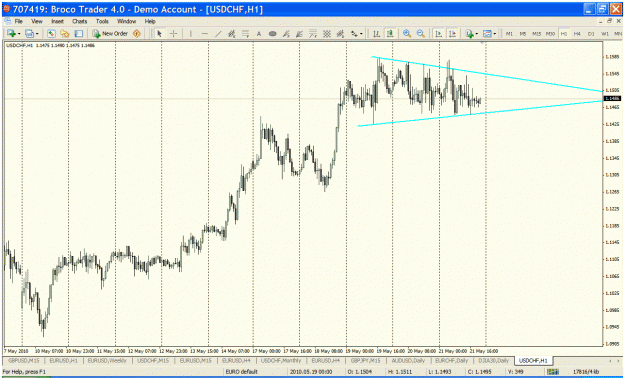Open the Market Watch window icon
The height and width of the screenshot is (378, 625).
51,33
